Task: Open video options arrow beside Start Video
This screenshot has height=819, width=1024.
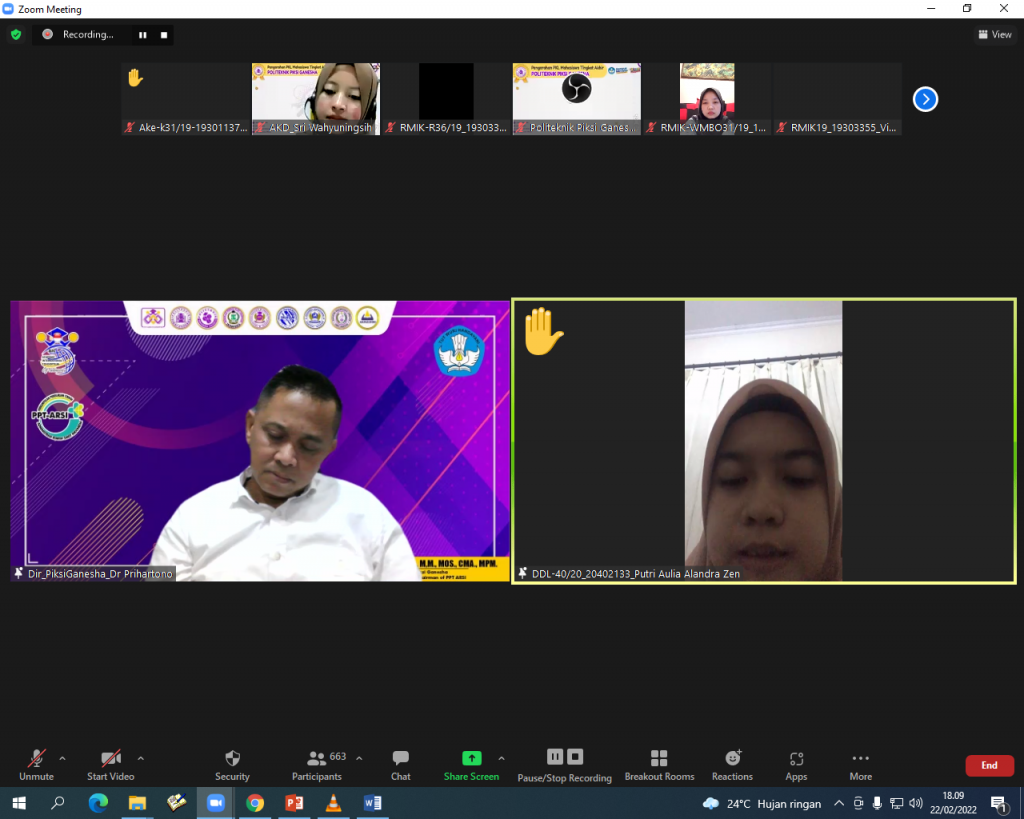Action: [140, 758]
